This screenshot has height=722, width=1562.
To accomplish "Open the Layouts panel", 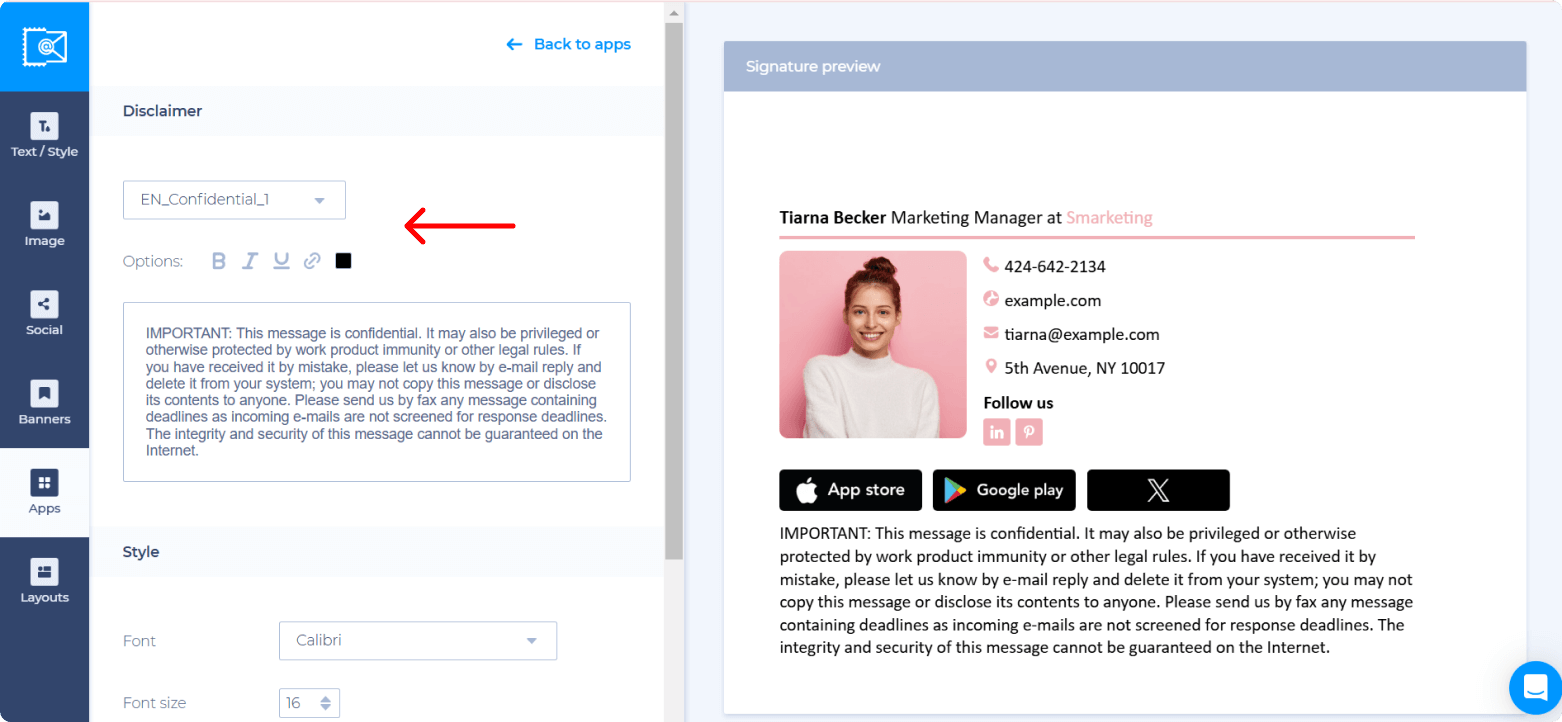I will coord(44,581).
